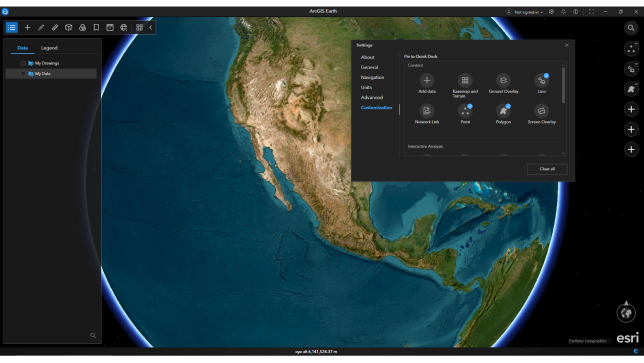Unpin the checked Point item in Settings
The height and width of the screenshot is (363, 644).
(465, 111)
